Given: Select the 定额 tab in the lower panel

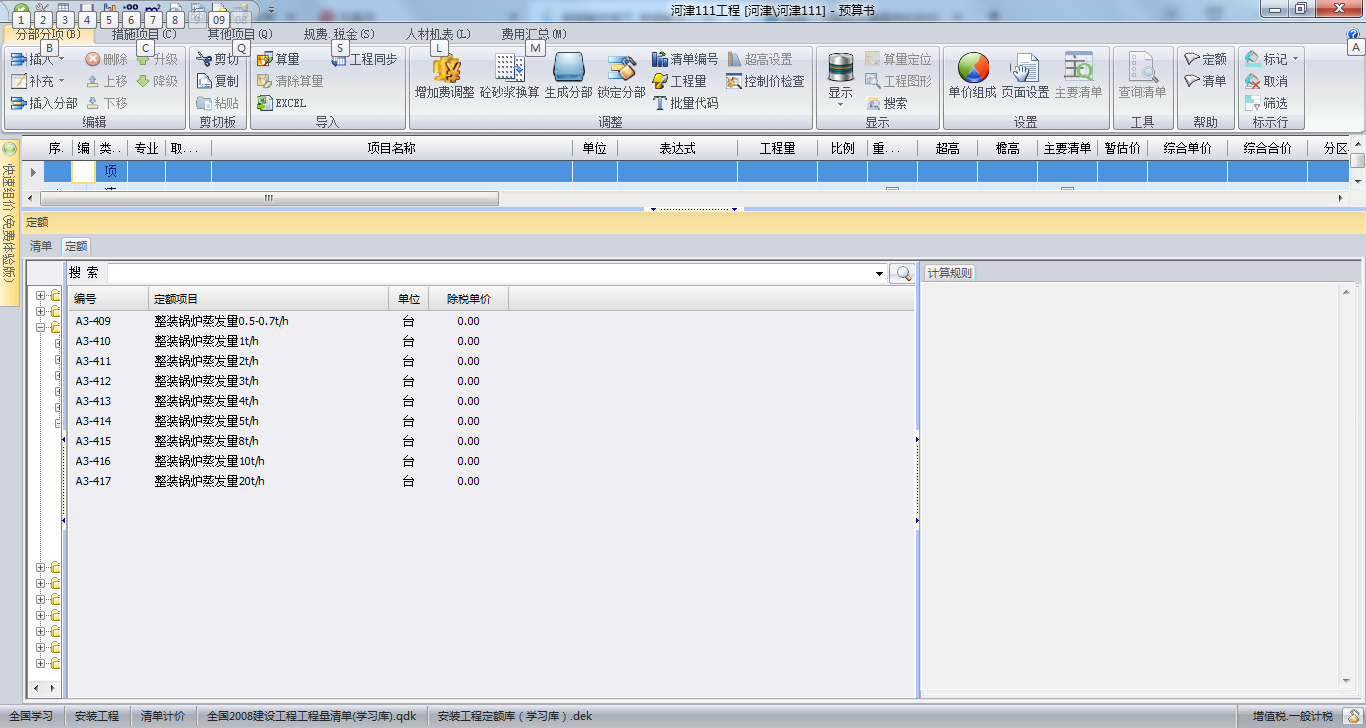Looking at the screenshot, I should (x=75, y=246).
